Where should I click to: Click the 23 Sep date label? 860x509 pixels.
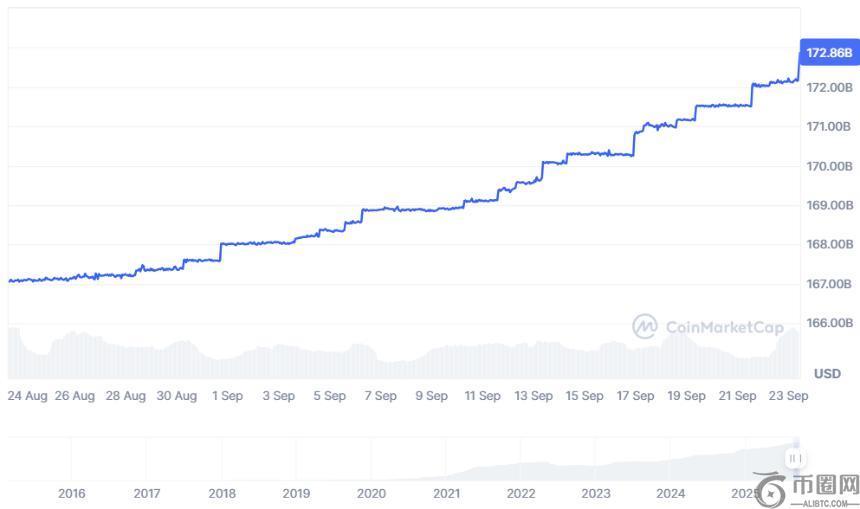tap(790, 396)
